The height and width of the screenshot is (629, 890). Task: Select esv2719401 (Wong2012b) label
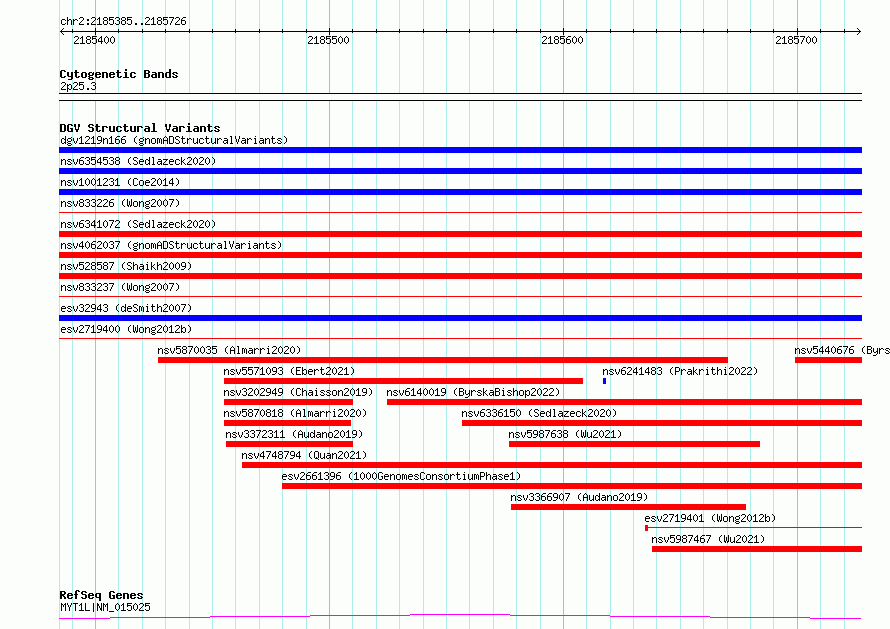tap(710, 518)
